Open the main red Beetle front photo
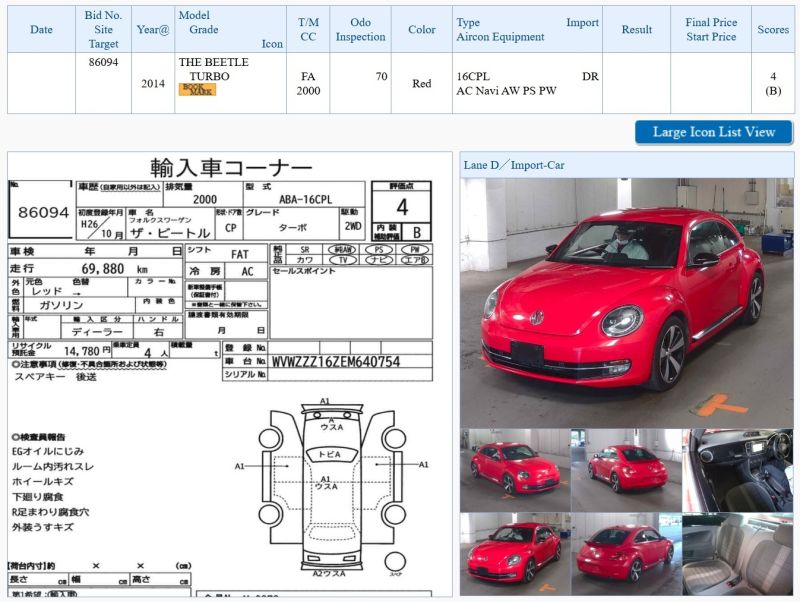 627,303
